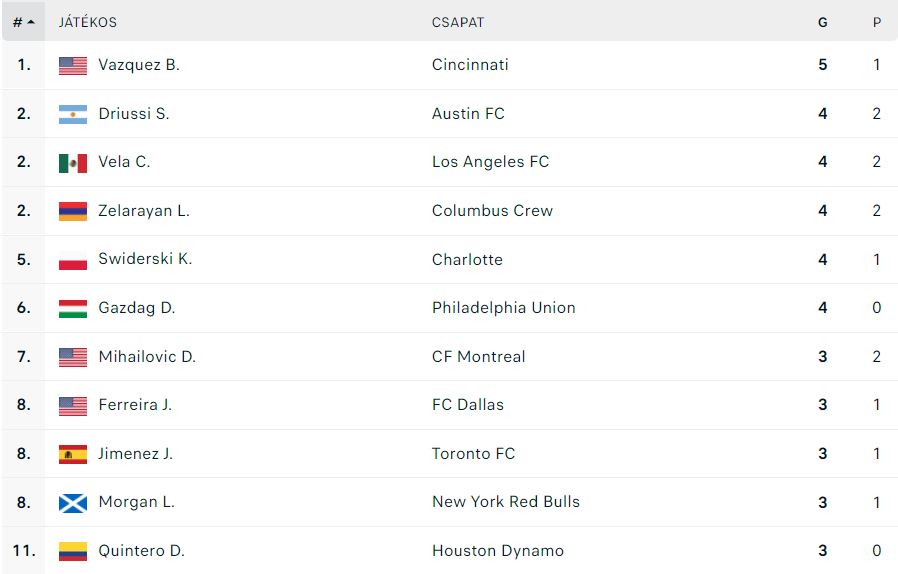Click the Scotland flag next to Morgan L.
The width and height of the screenshot is (898, 574).
73,503
